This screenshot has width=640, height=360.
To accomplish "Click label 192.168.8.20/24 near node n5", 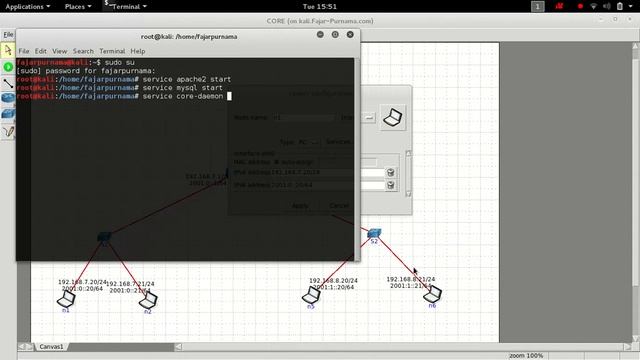I will coord(333,280).
